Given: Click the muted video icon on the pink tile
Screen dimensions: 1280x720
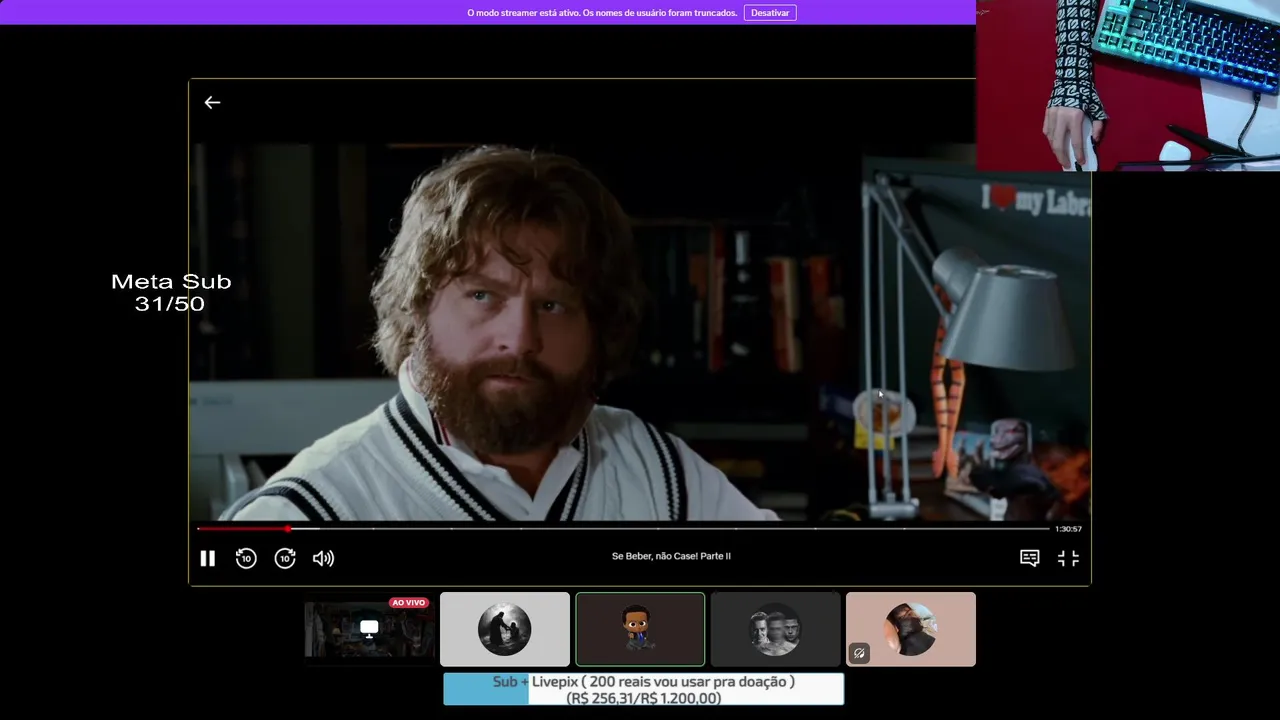Looking at the screenshot, I should click(859, 653).
